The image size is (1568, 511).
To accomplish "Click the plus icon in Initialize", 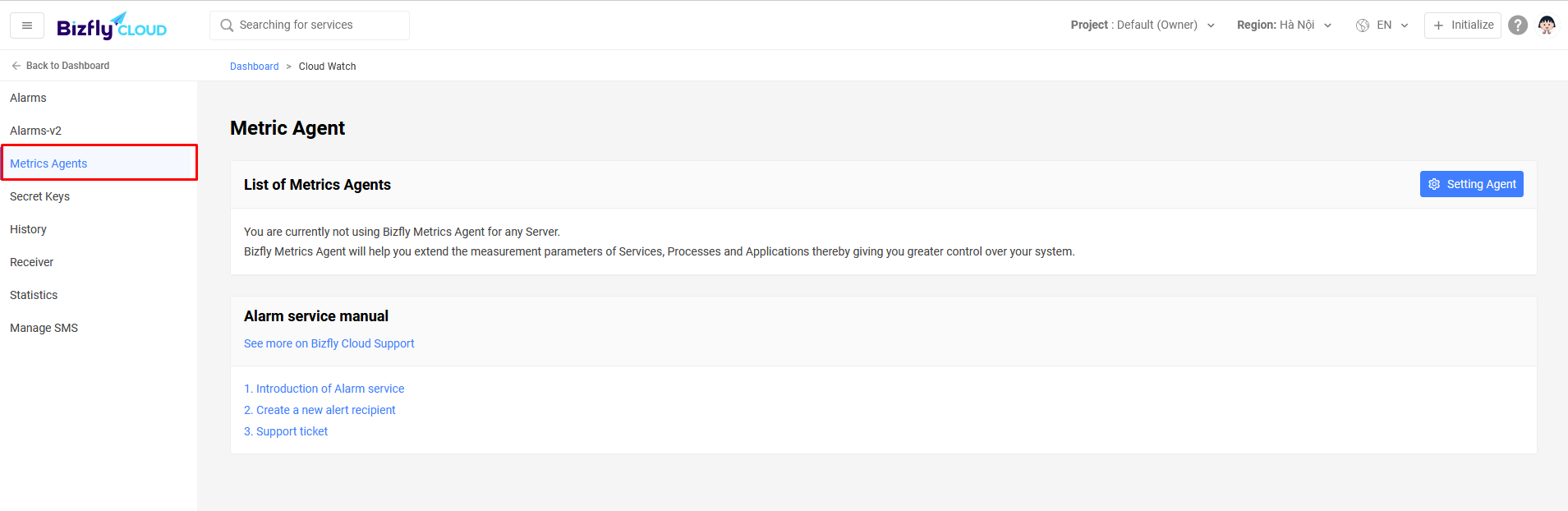I will (x=1438, y=25).
